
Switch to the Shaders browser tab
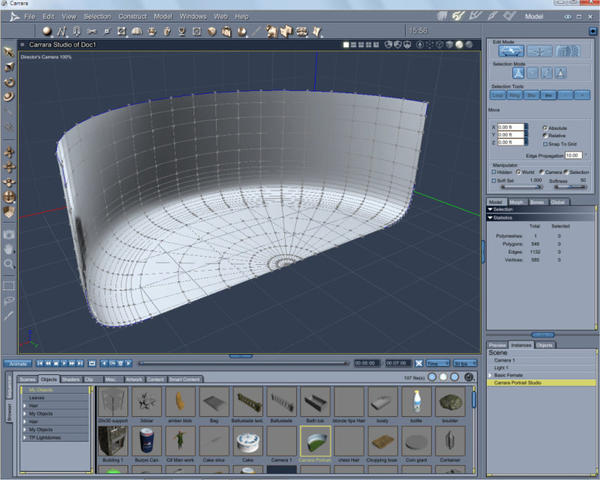point(71,379)
